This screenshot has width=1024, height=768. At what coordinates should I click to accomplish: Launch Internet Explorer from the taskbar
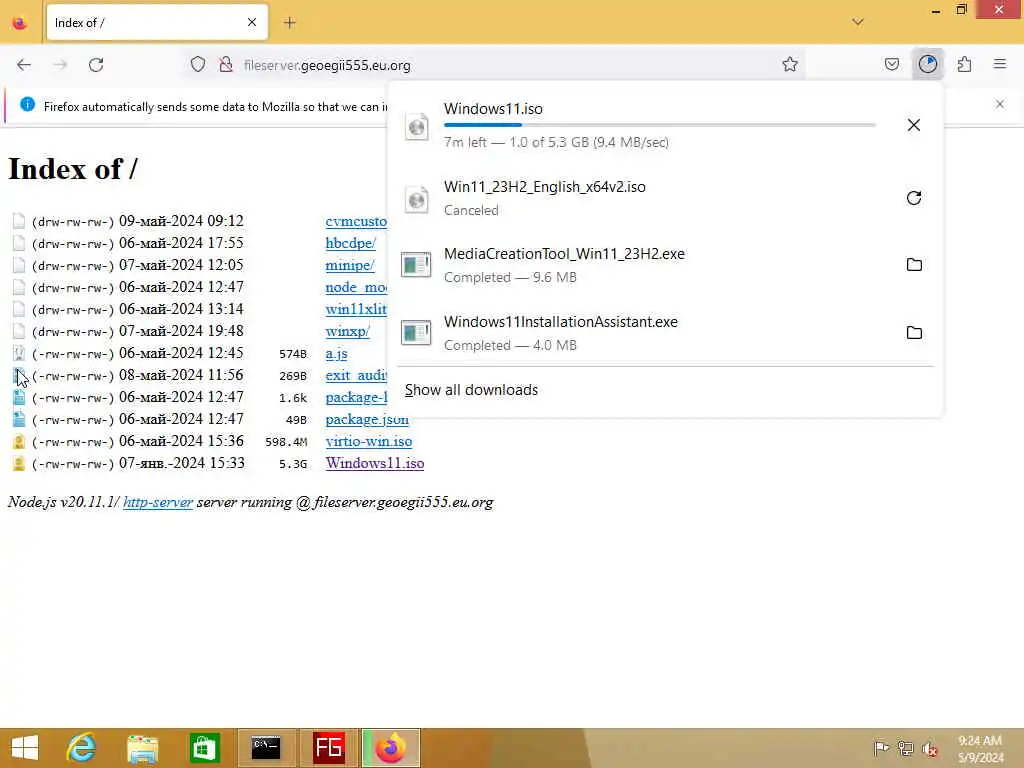click(81, 748)
